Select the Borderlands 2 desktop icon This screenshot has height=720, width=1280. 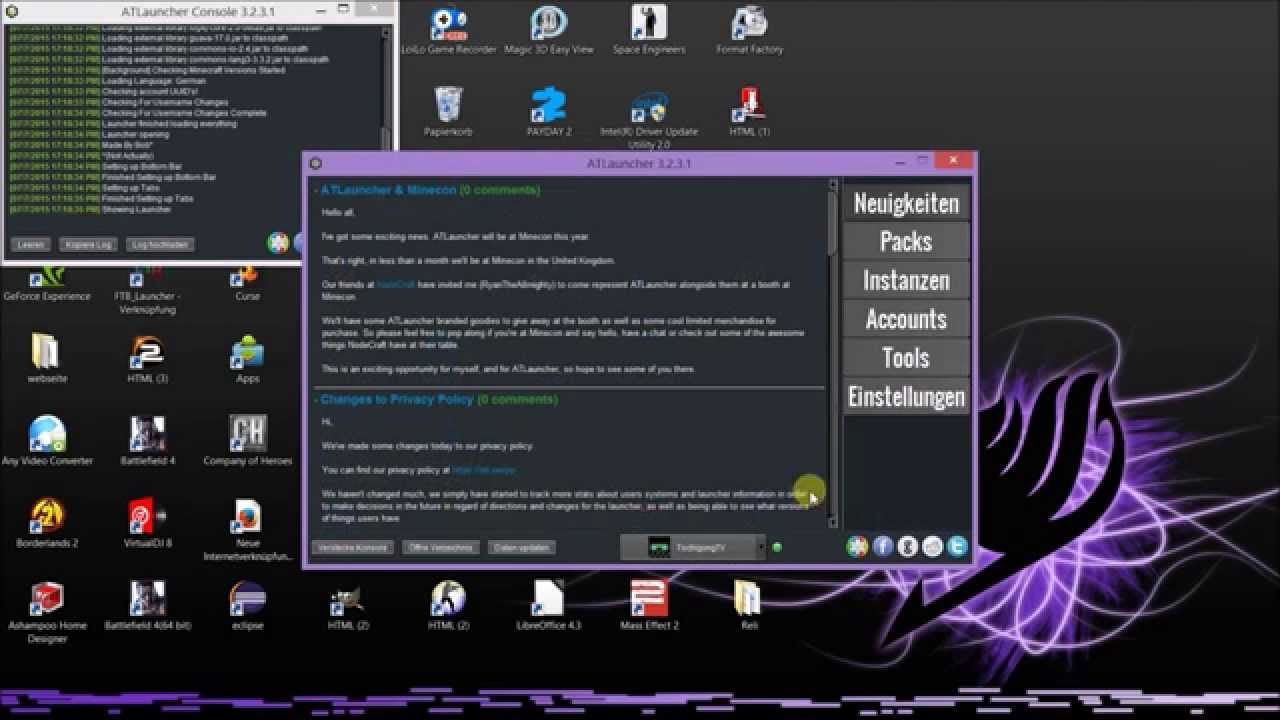[46, 523]
